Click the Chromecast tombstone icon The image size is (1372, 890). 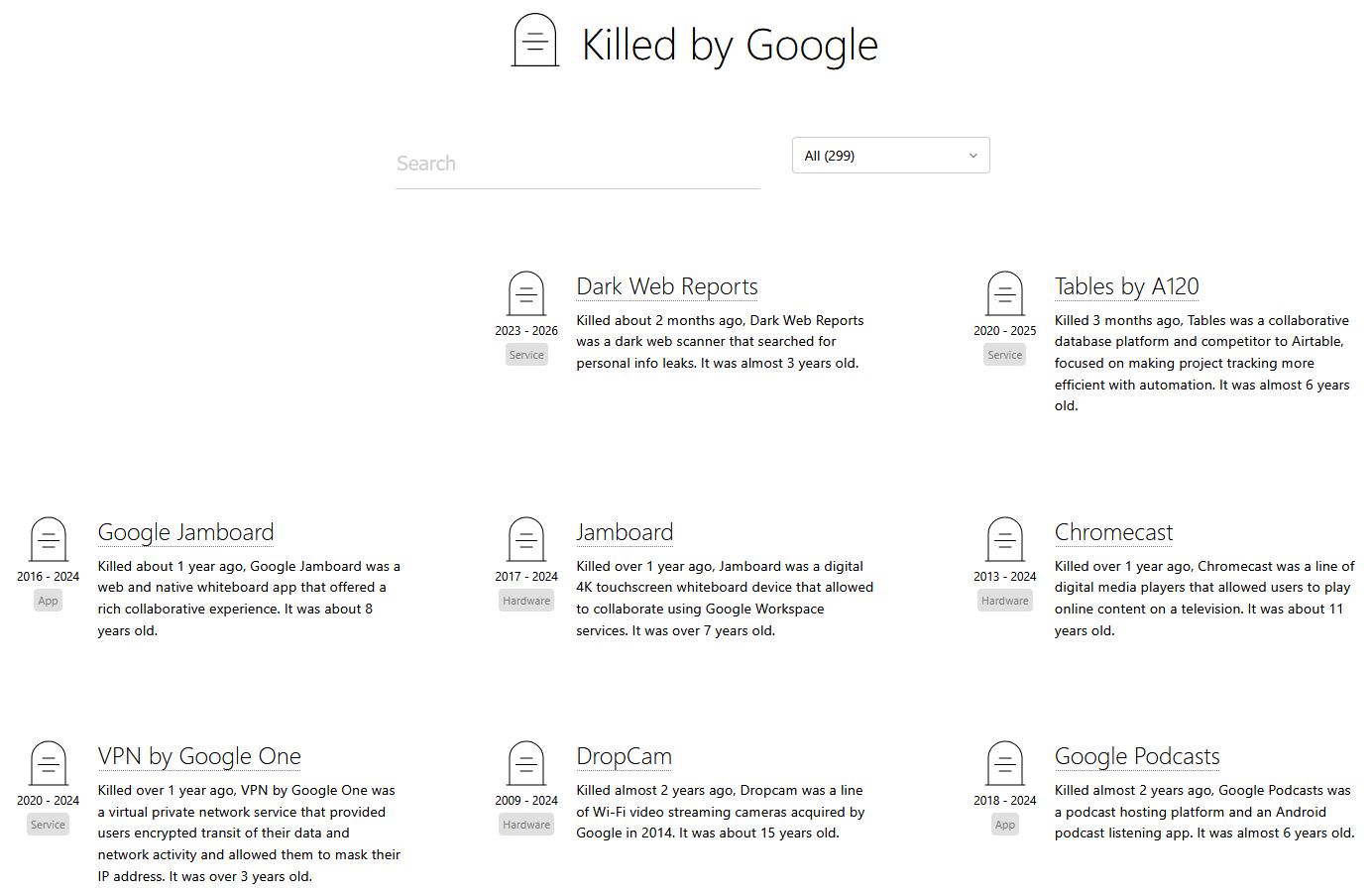coord(1005,540)
